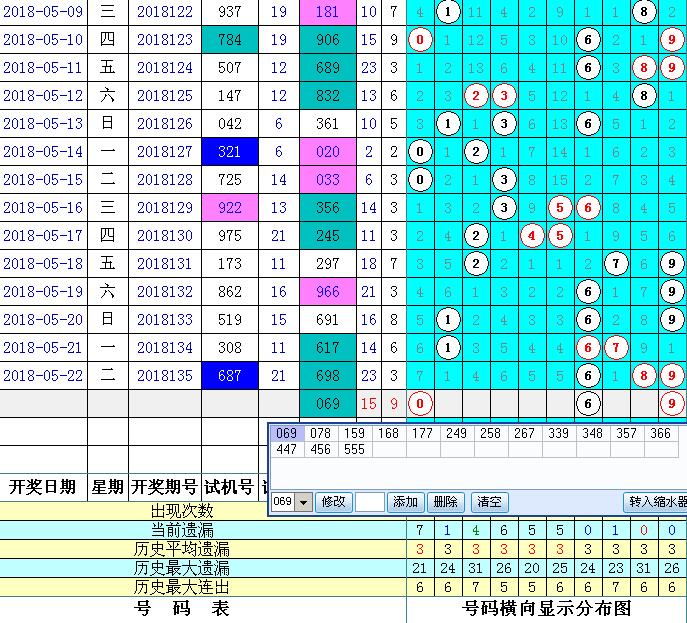Viewport: 687px width, 623px height.
Task: Click the 历史最大遗漏 row label
Action: (x=182, y=568)
